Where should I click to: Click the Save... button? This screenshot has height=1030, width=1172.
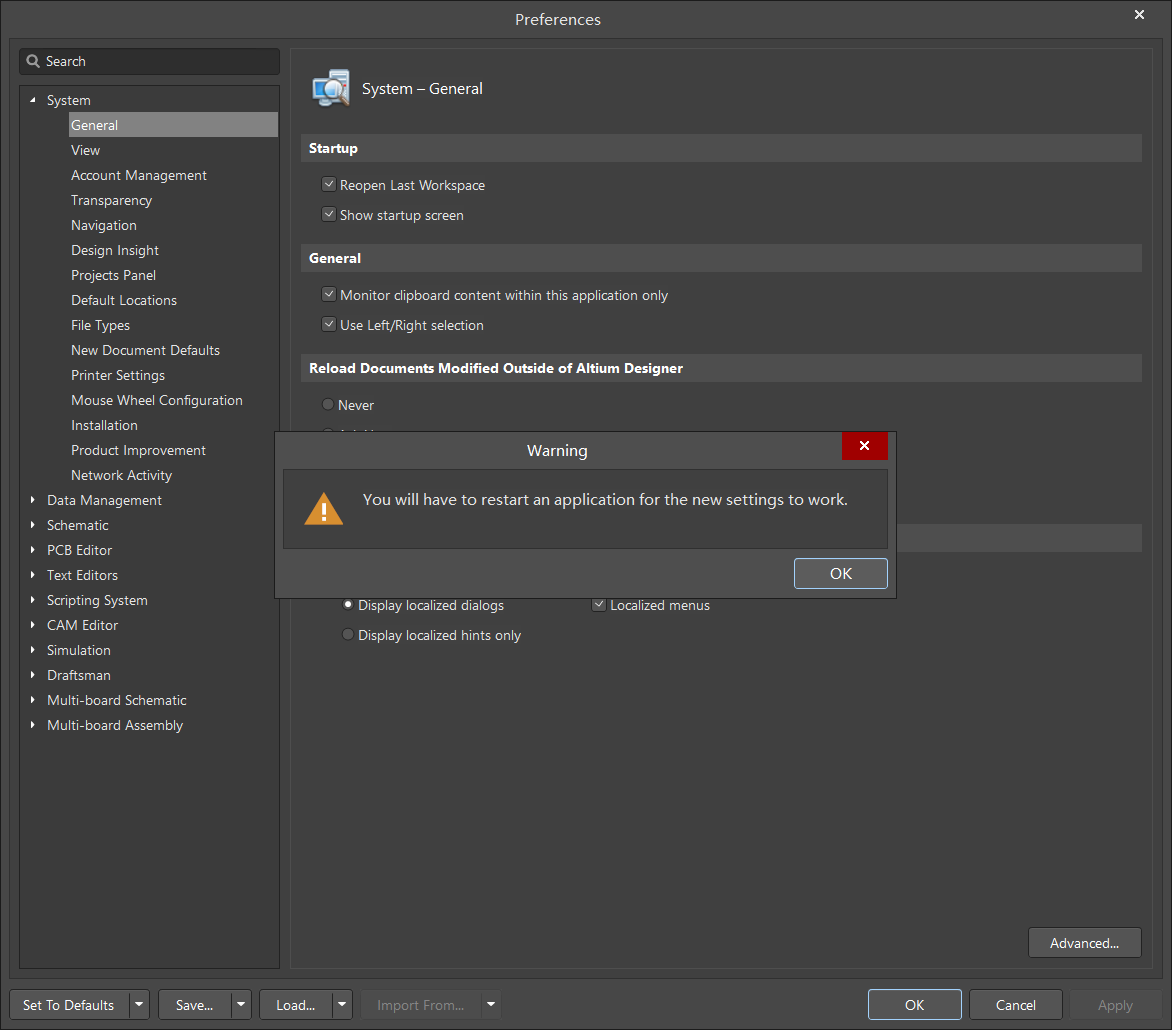pos(194,1005)
